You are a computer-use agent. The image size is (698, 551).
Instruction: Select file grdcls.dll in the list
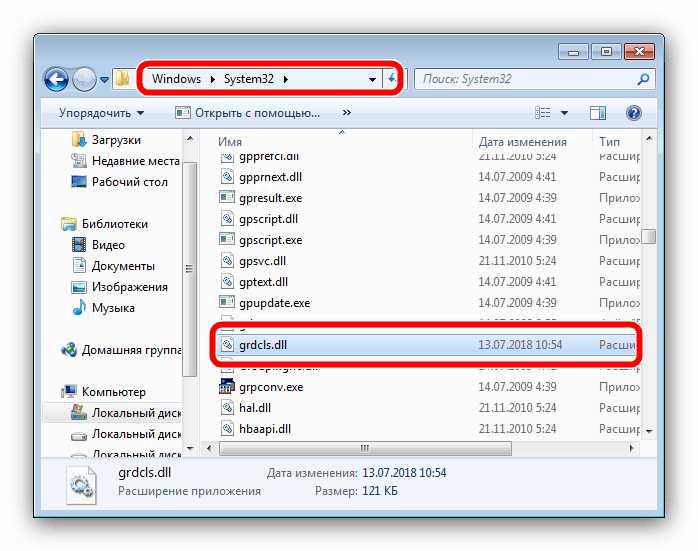426,344
